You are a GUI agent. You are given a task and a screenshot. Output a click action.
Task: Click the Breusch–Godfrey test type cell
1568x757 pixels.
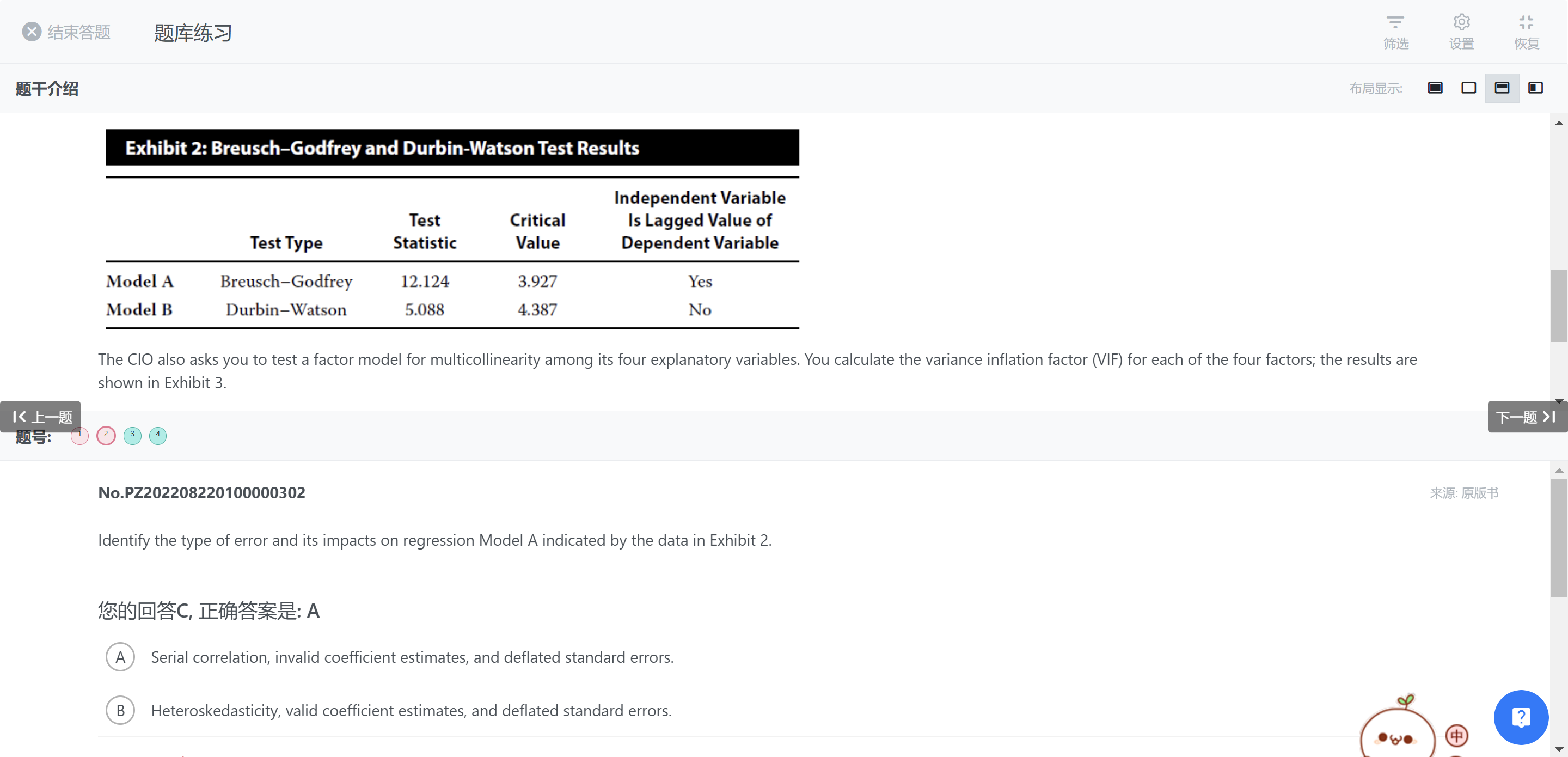pos(286,282)
